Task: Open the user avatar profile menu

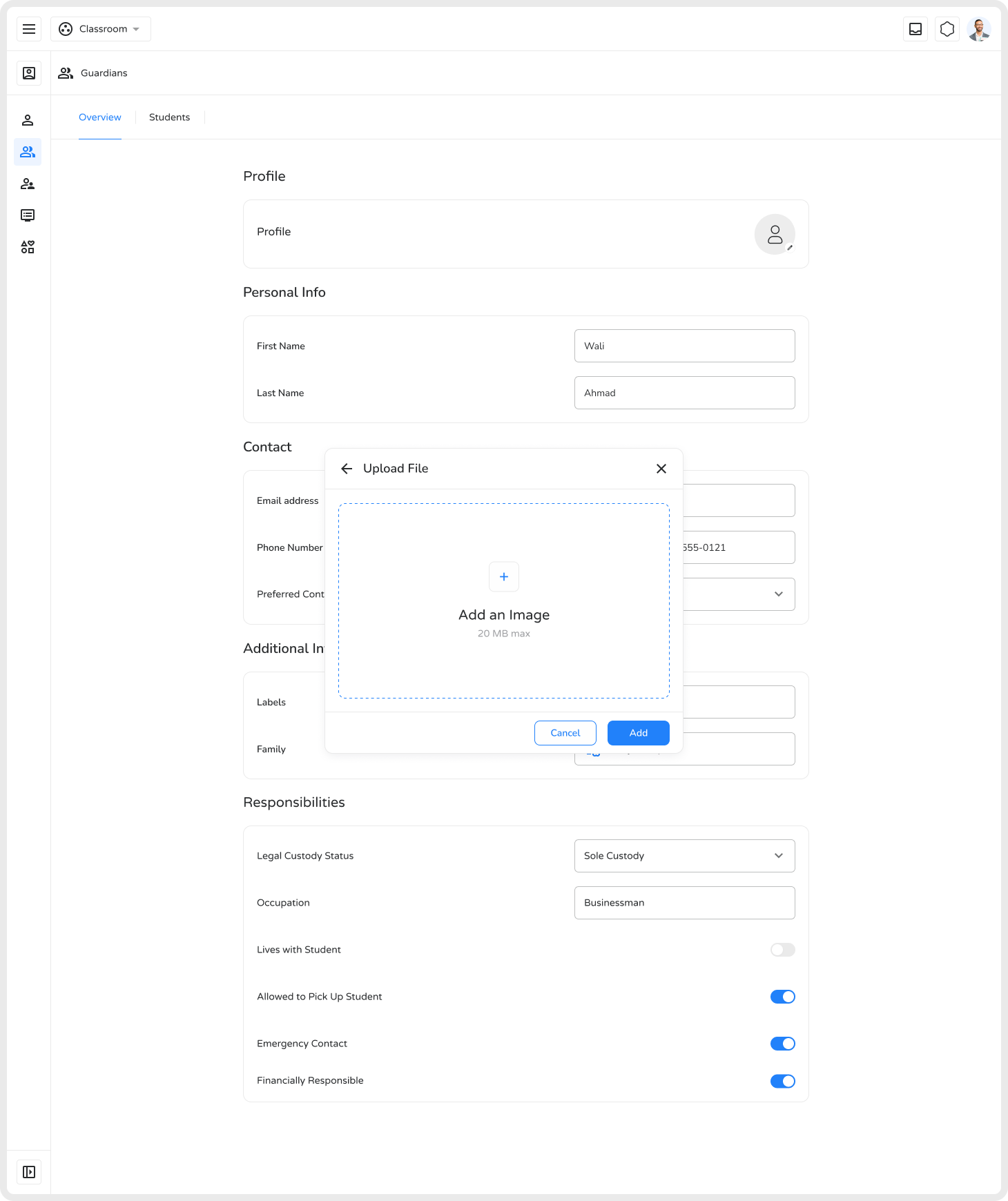Action: 979,29
